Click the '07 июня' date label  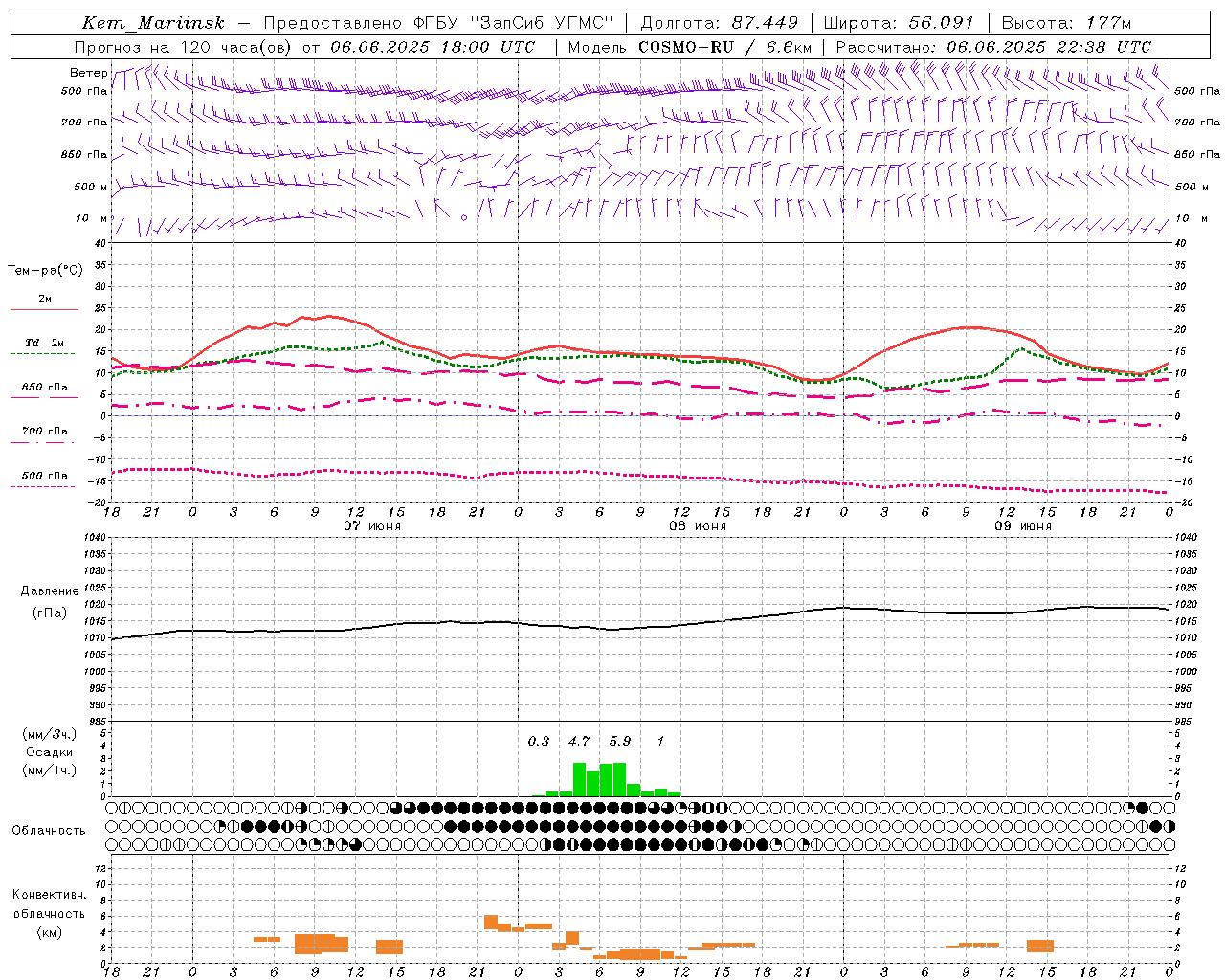point(372,526)
